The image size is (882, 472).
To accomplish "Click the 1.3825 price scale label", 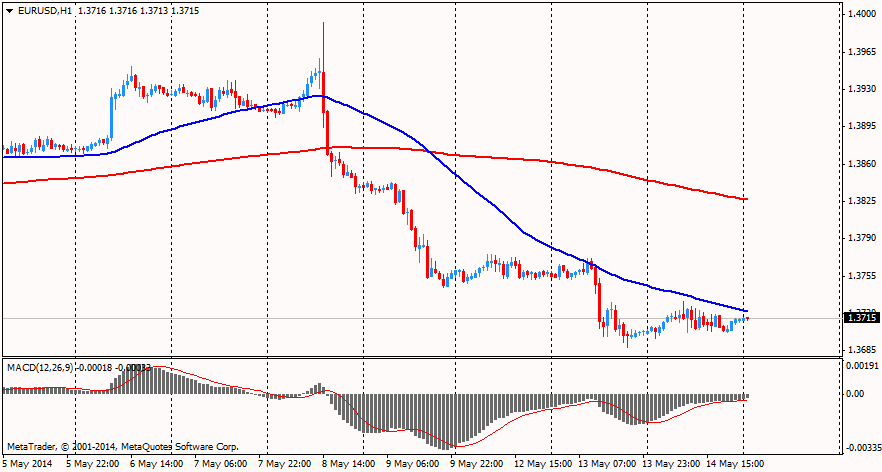I will coord(860,201).
